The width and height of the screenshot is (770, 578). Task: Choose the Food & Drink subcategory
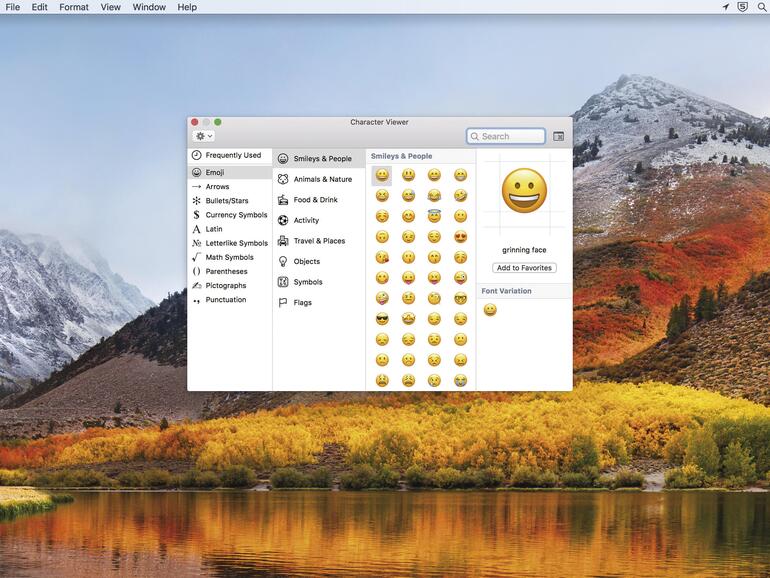(x=319, y=200)
